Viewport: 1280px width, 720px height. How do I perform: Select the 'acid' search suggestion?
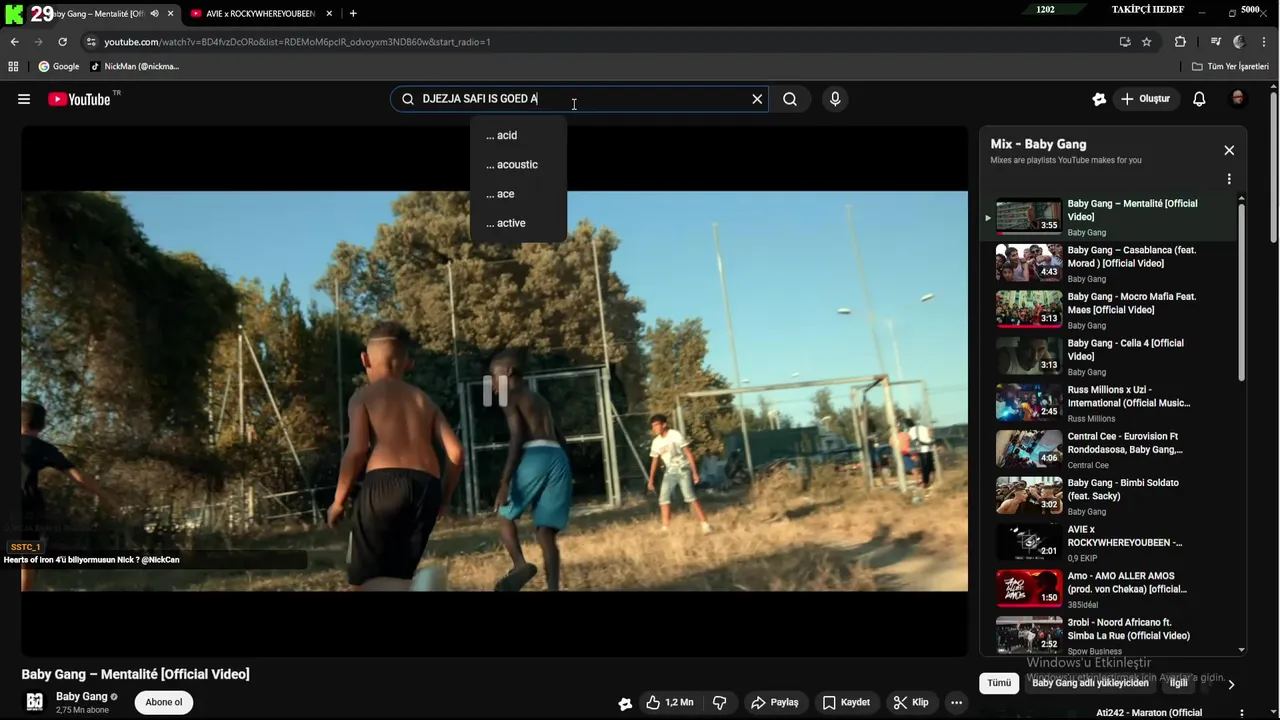pos(518,135)
